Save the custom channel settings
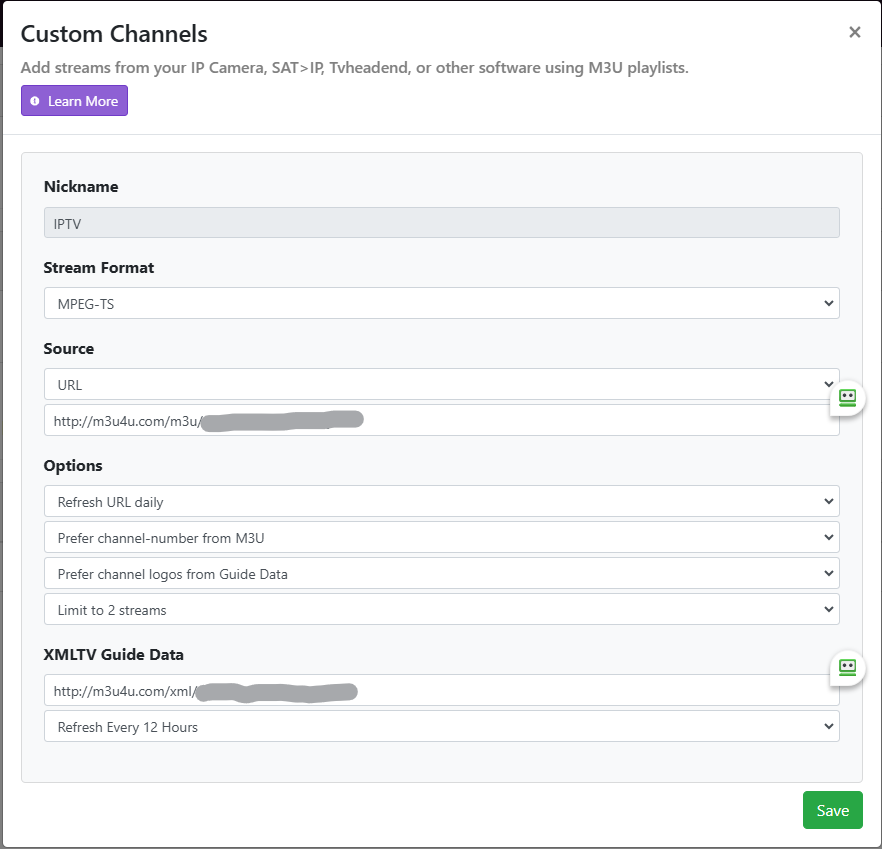The width and height of the screenshot is (882, 849). coord(832,810)
